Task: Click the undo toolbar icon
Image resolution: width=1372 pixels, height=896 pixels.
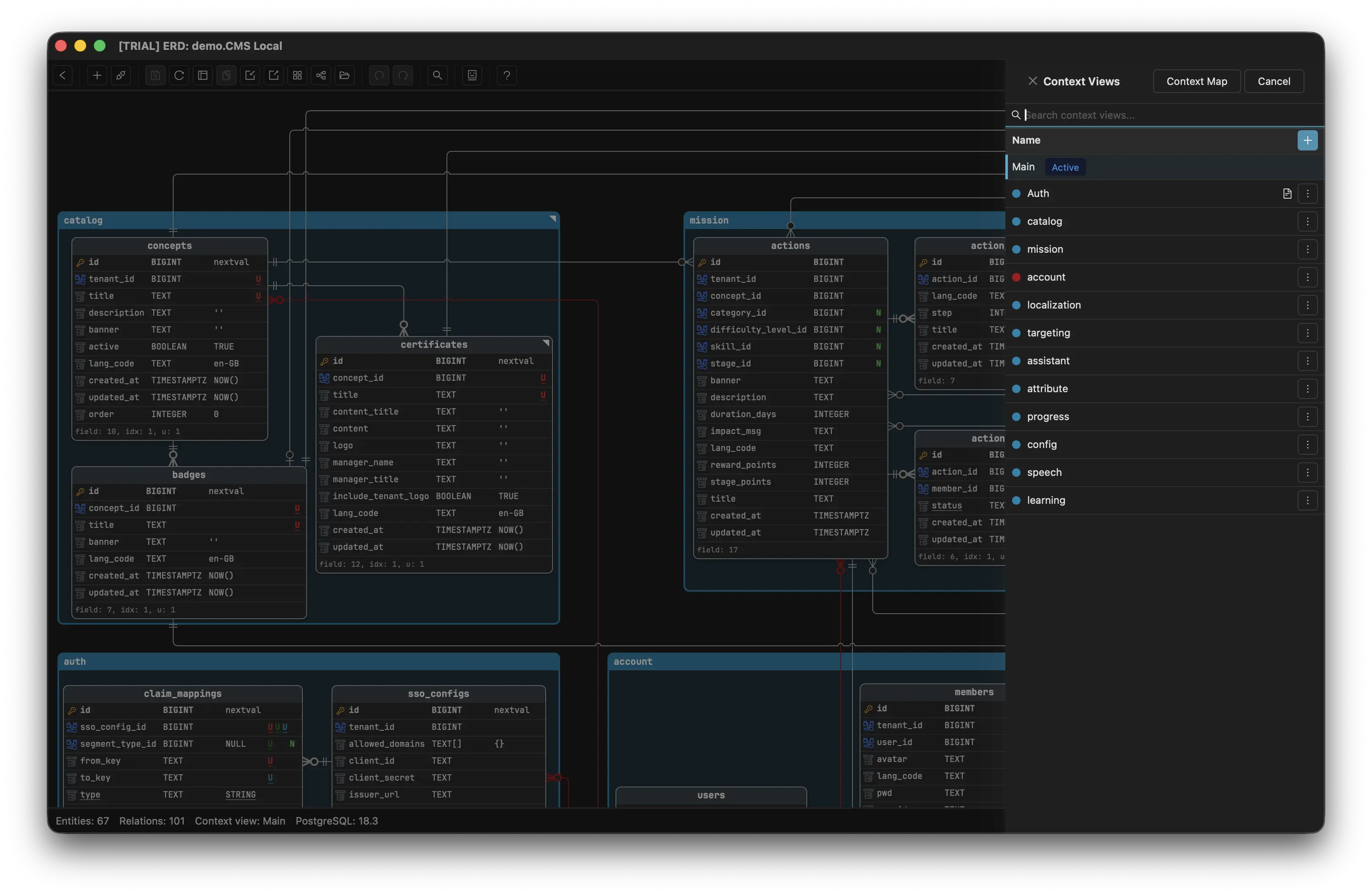Action: click(x=379, y=75)
